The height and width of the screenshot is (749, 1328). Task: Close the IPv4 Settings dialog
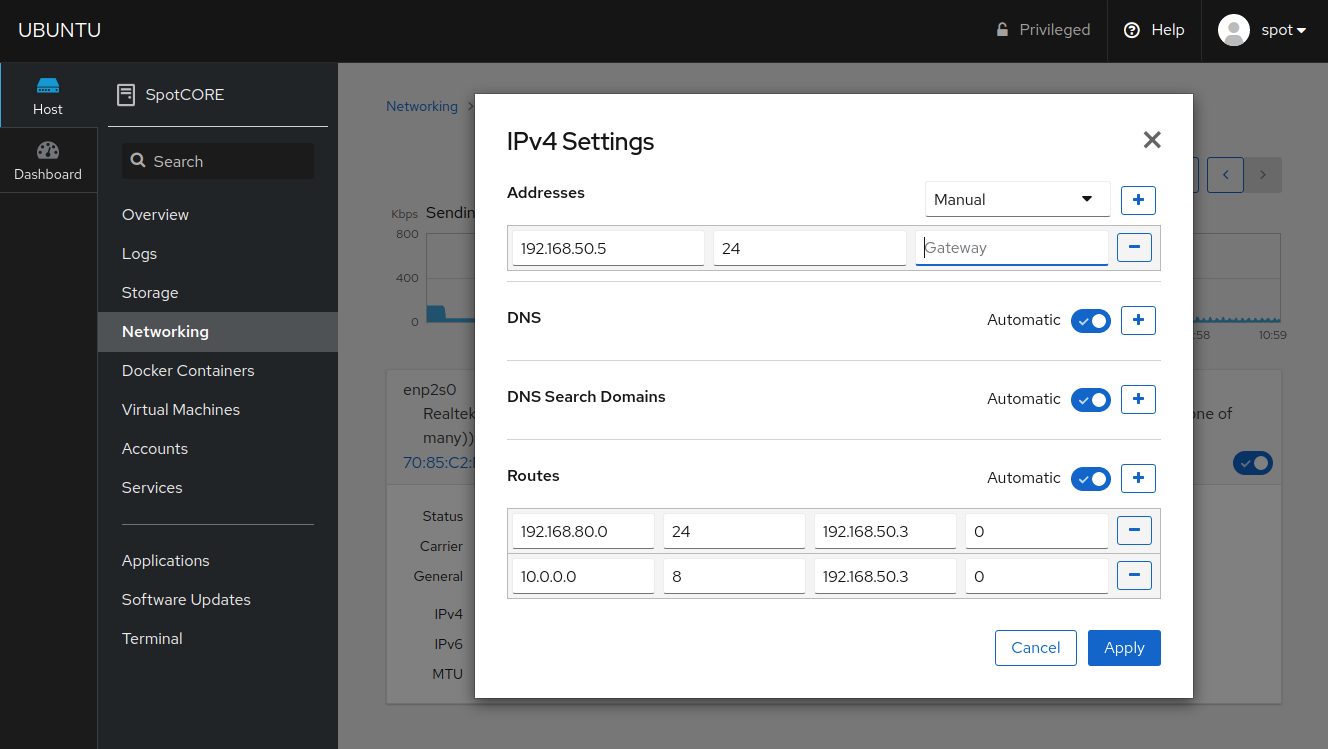point(1152,140)
